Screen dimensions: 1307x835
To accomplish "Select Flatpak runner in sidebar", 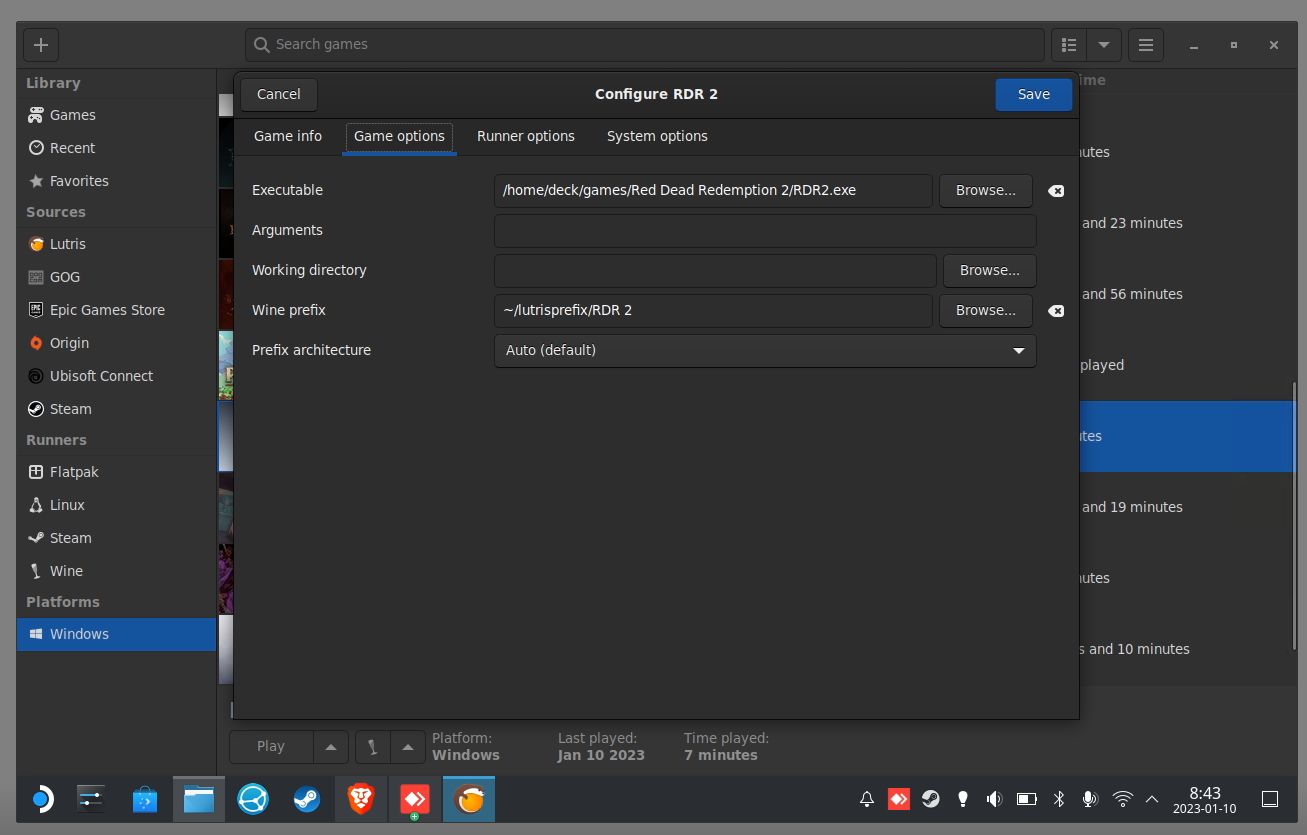I will tap(116, 472).
